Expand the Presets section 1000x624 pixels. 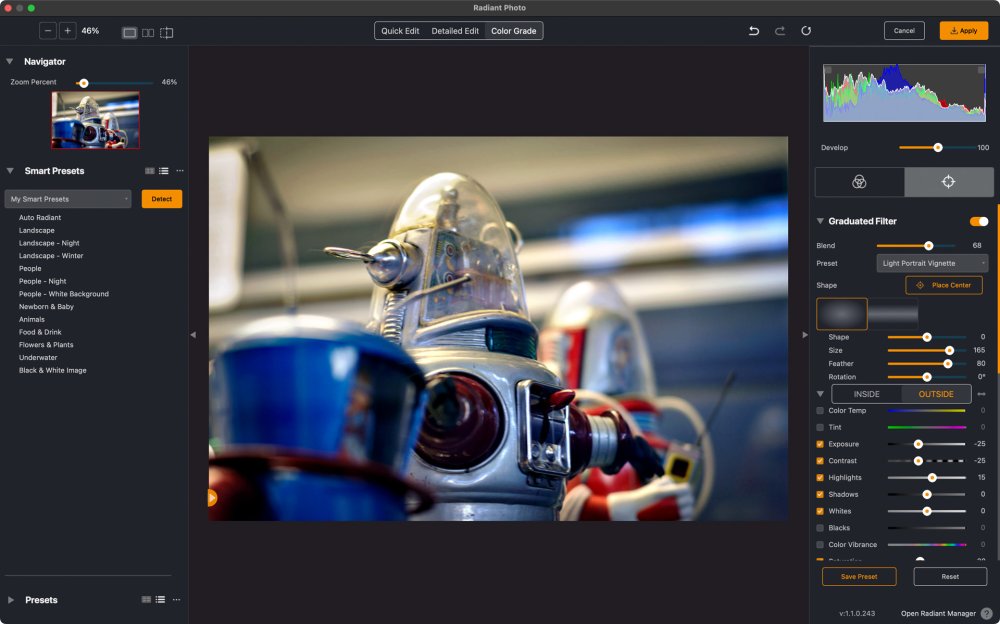coord(11,600)
